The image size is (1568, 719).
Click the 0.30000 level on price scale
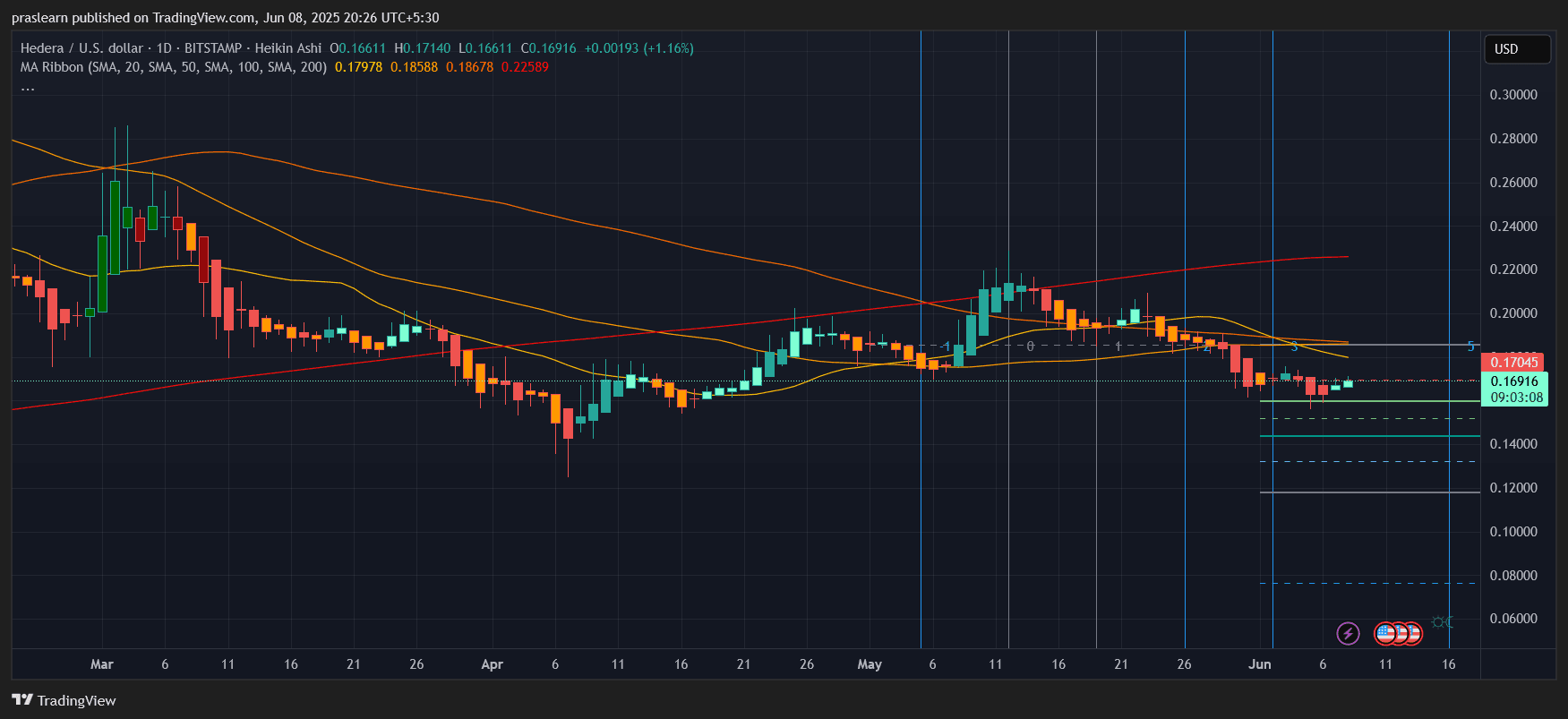point(1513,95)
